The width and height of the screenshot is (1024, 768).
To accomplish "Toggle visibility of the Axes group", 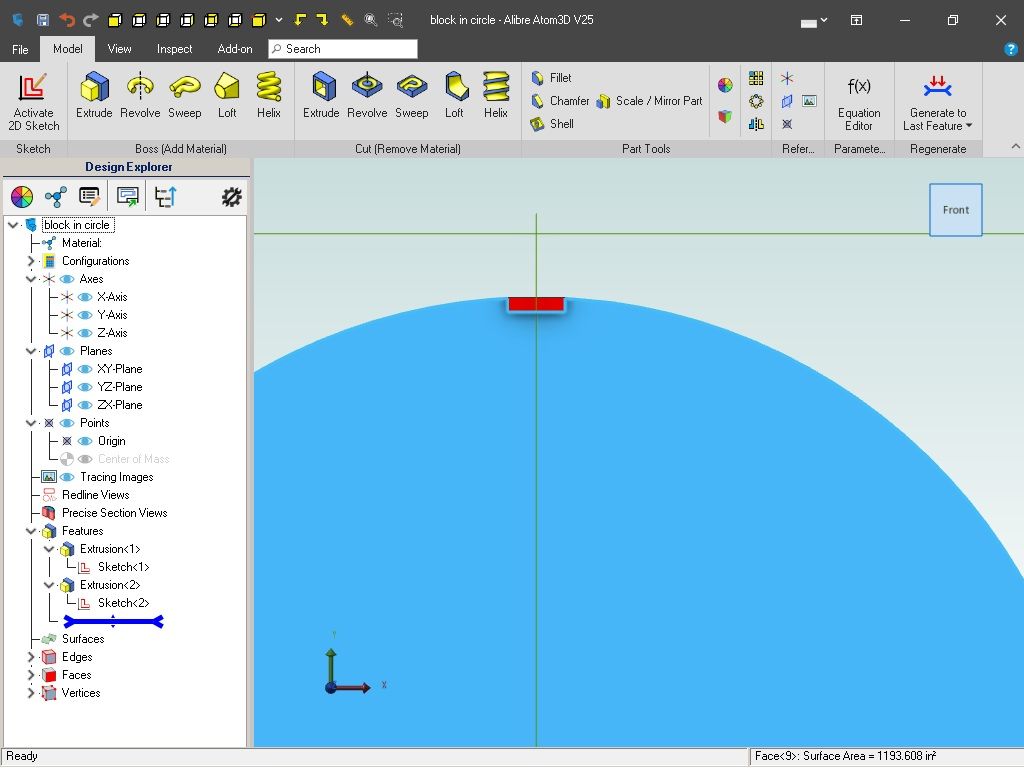I will pos(67,280).
